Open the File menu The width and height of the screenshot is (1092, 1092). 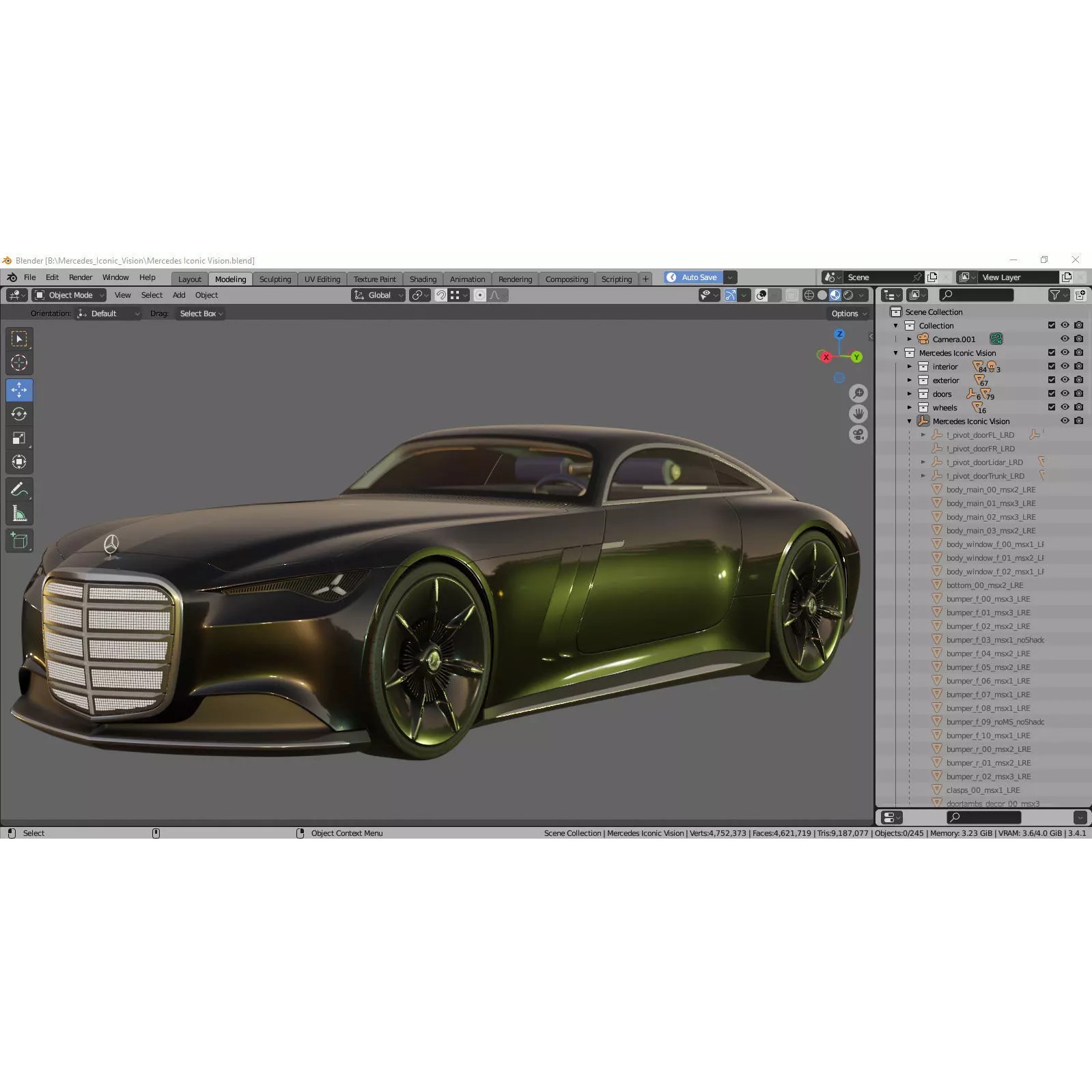point(30,277)
